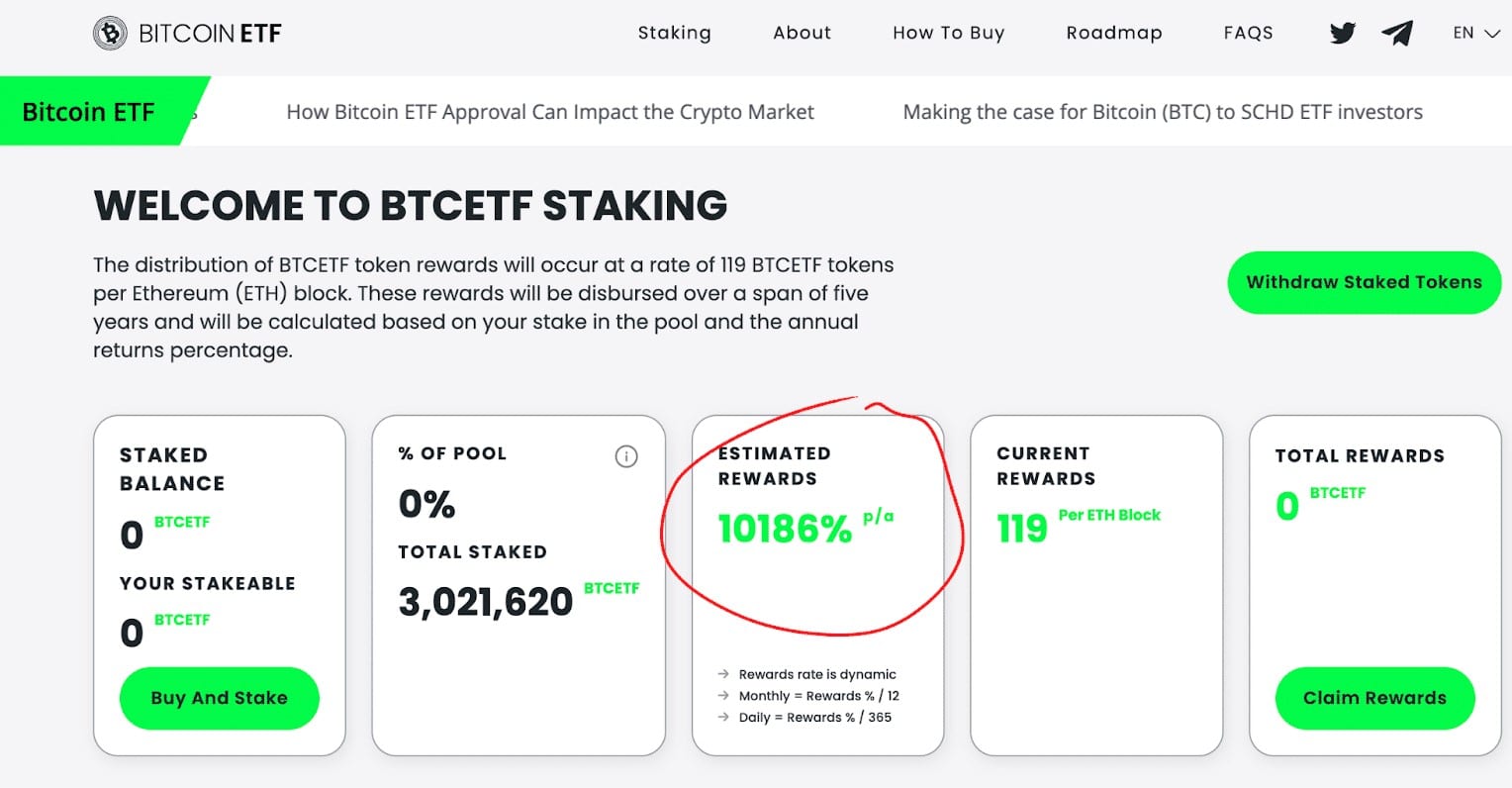
Task: Click the Bitcoin ETF coin logo icon
Action: coord(110,34)
